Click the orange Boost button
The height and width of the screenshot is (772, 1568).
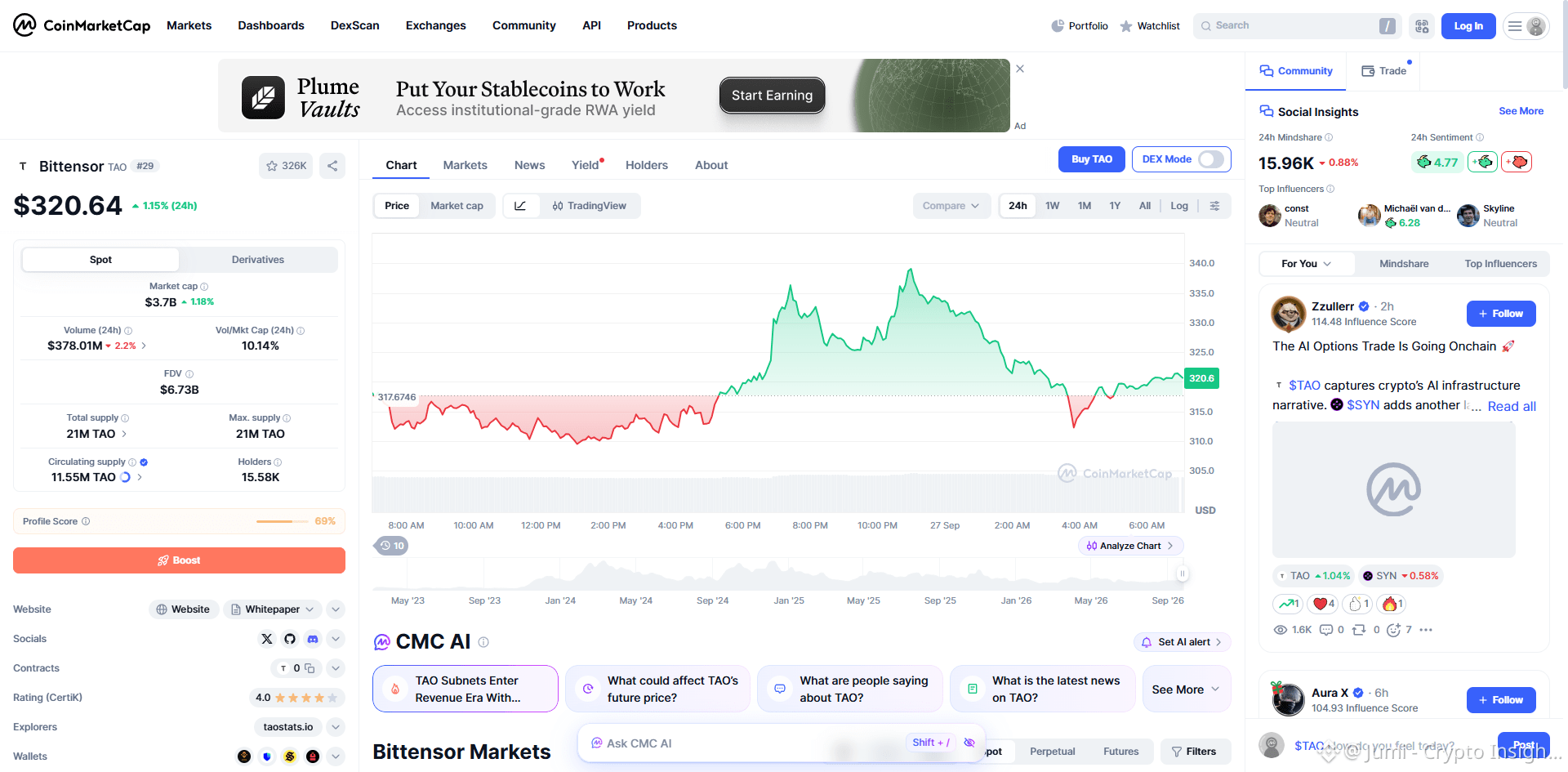point(179,560)
